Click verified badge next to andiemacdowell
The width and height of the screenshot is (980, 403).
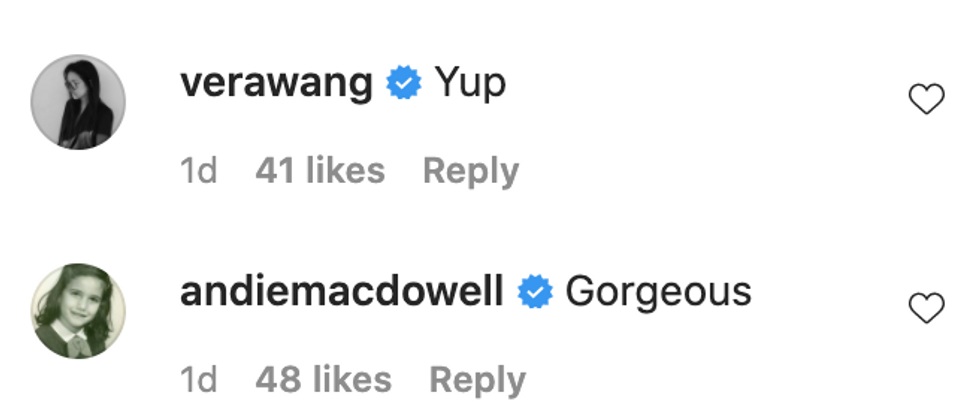(535, 292)
